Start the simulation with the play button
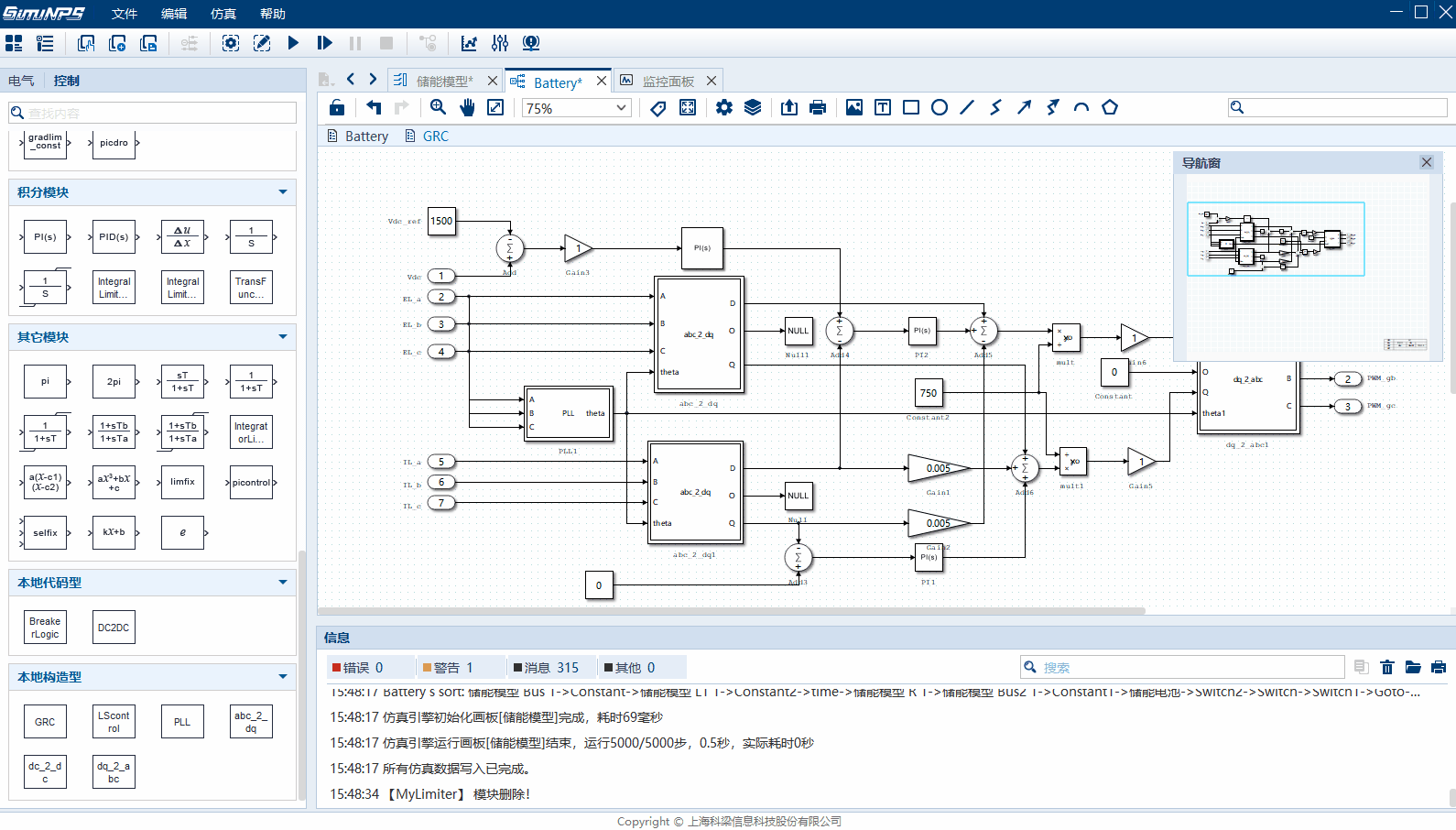This screenshot has height=830, width=1456. [293, 43]
